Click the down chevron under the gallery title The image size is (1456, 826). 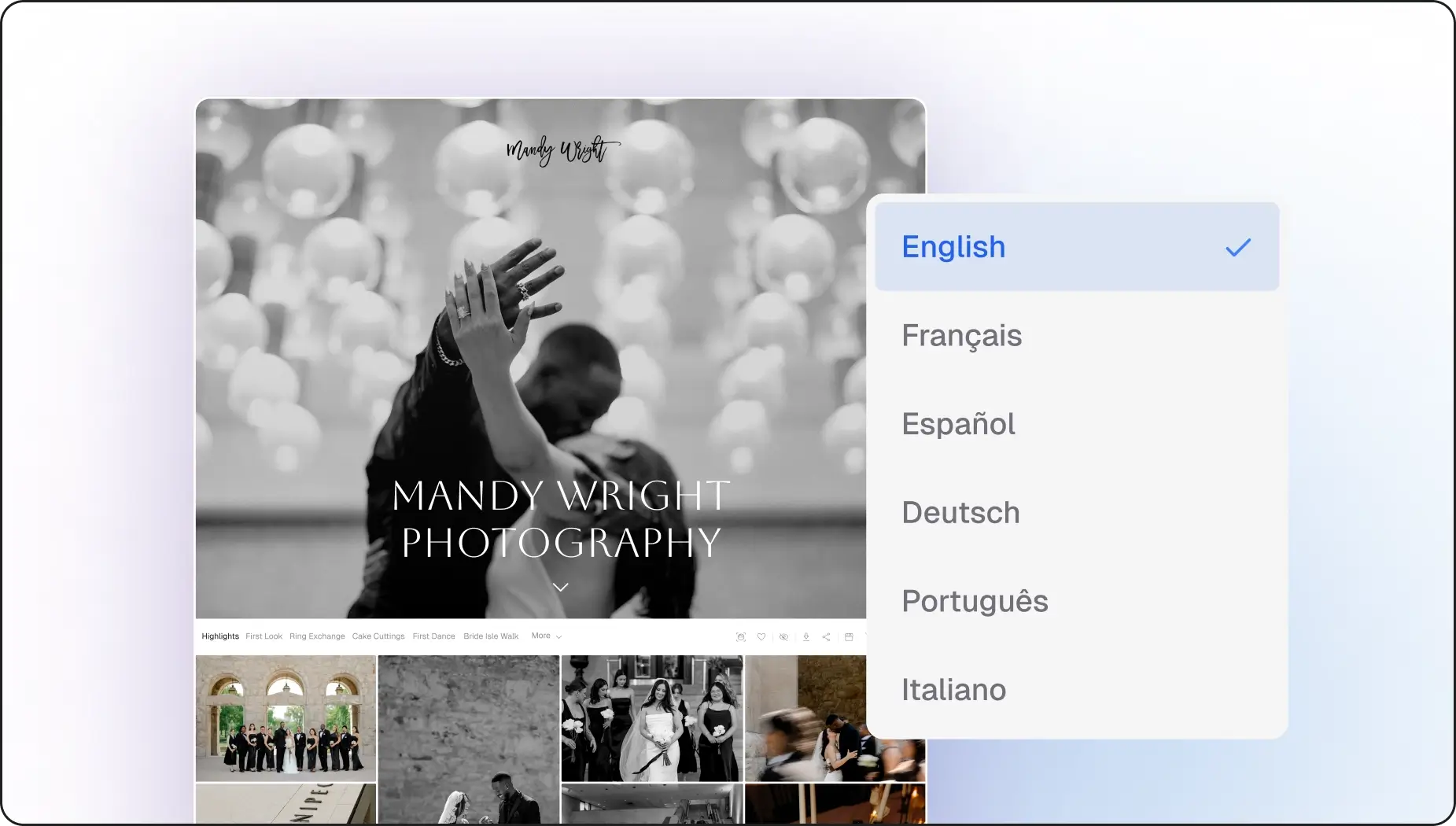tap(560, 588)
